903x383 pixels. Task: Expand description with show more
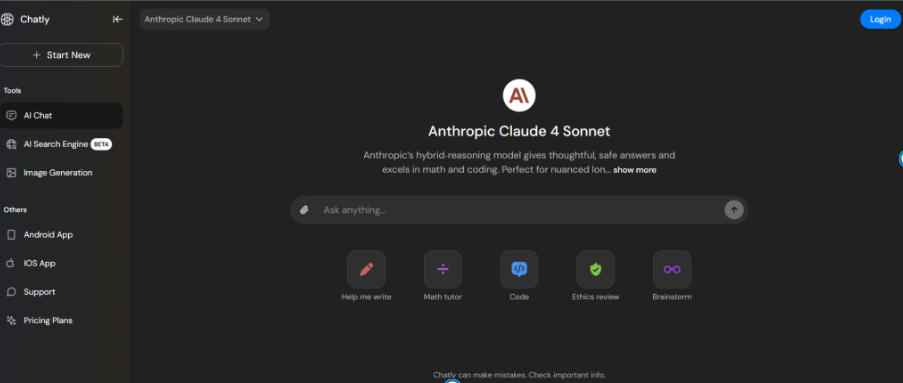click(x=635, y=170)
